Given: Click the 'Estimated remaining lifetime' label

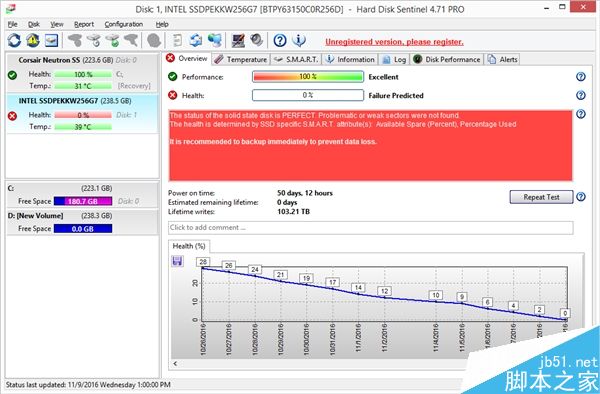Looking at the screenshot, I should [x=213, y=202].
